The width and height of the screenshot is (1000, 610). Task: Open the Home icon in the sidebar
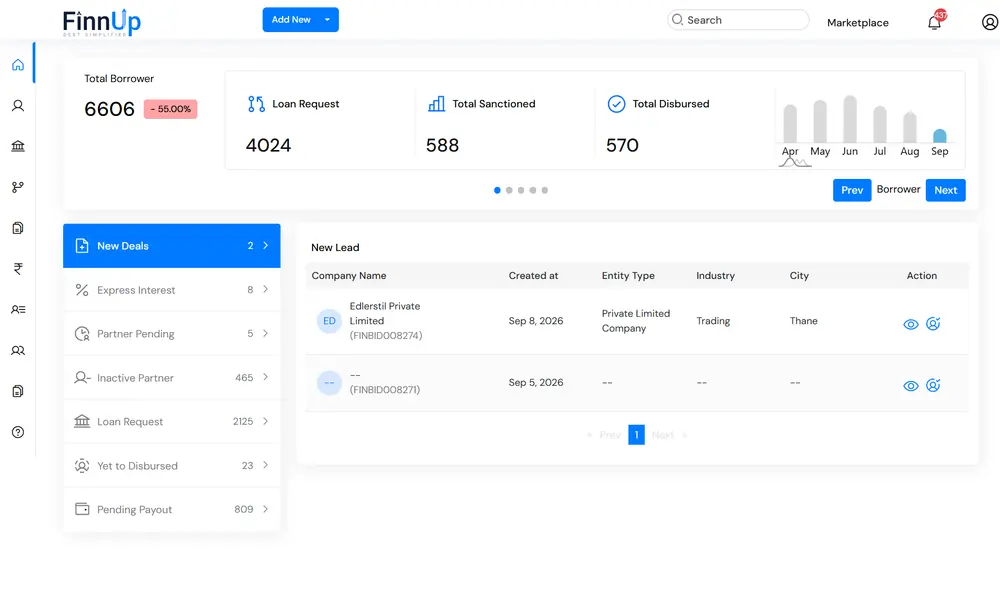(x=18, y=64)
